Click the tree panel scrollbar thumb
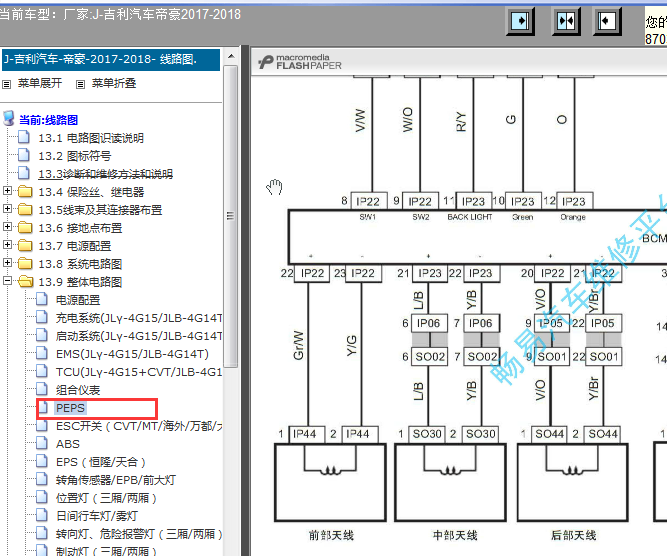 [x=231, y=216]
